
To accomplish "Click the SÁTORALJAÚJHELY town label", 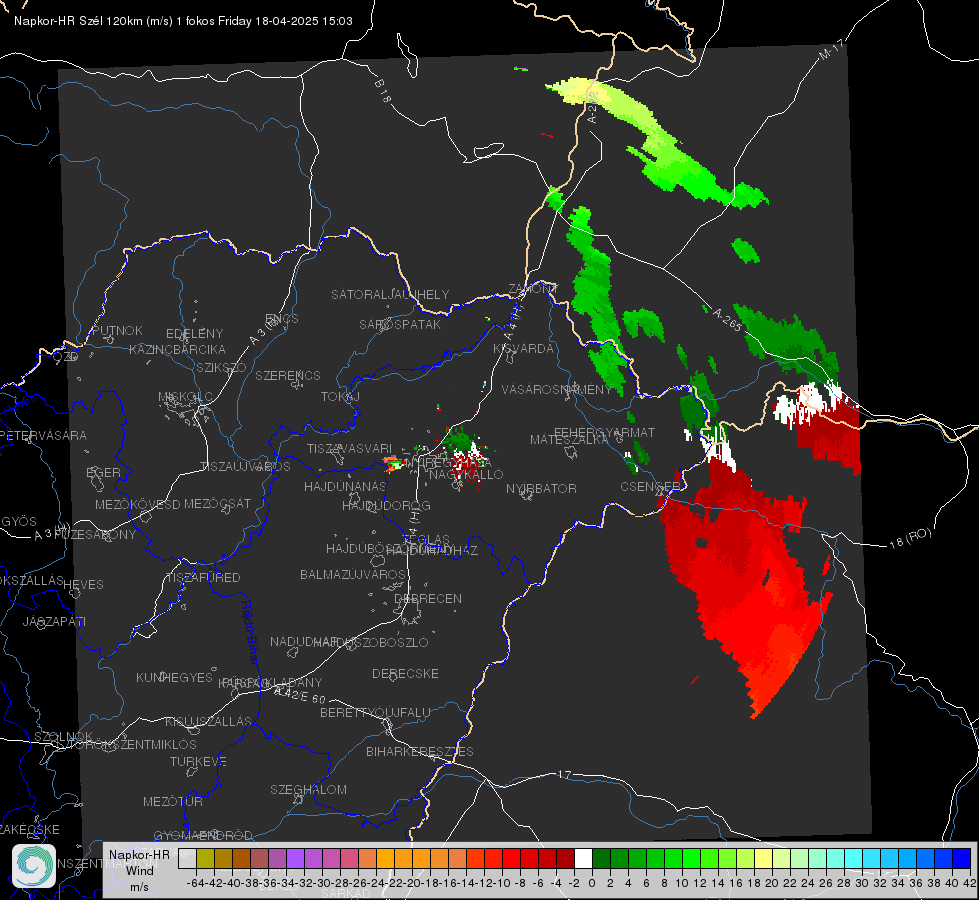I will pyautogui.click(x=390, y=294).
